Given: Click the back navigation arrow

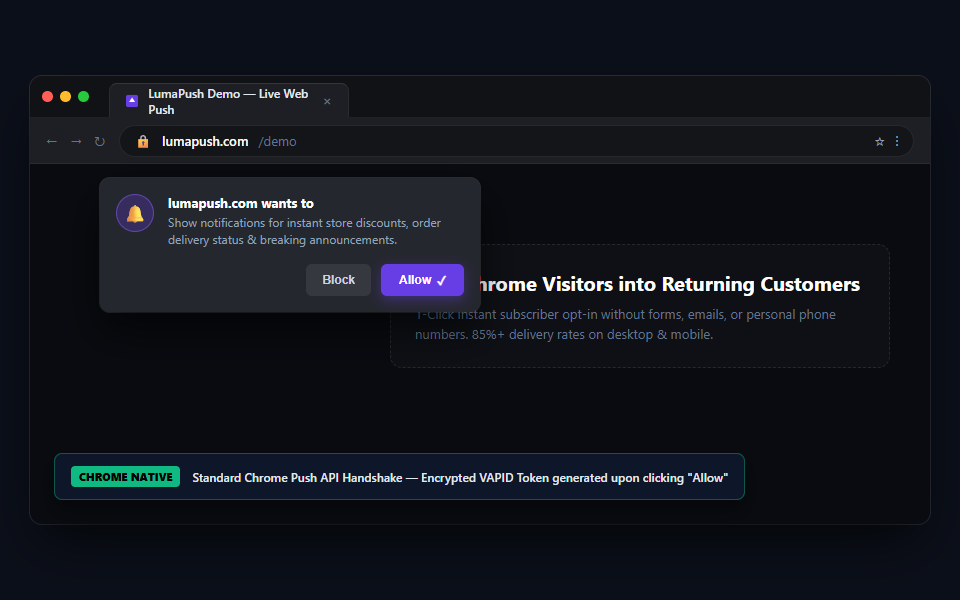Looking at the screenshot, I should (51, 141).
